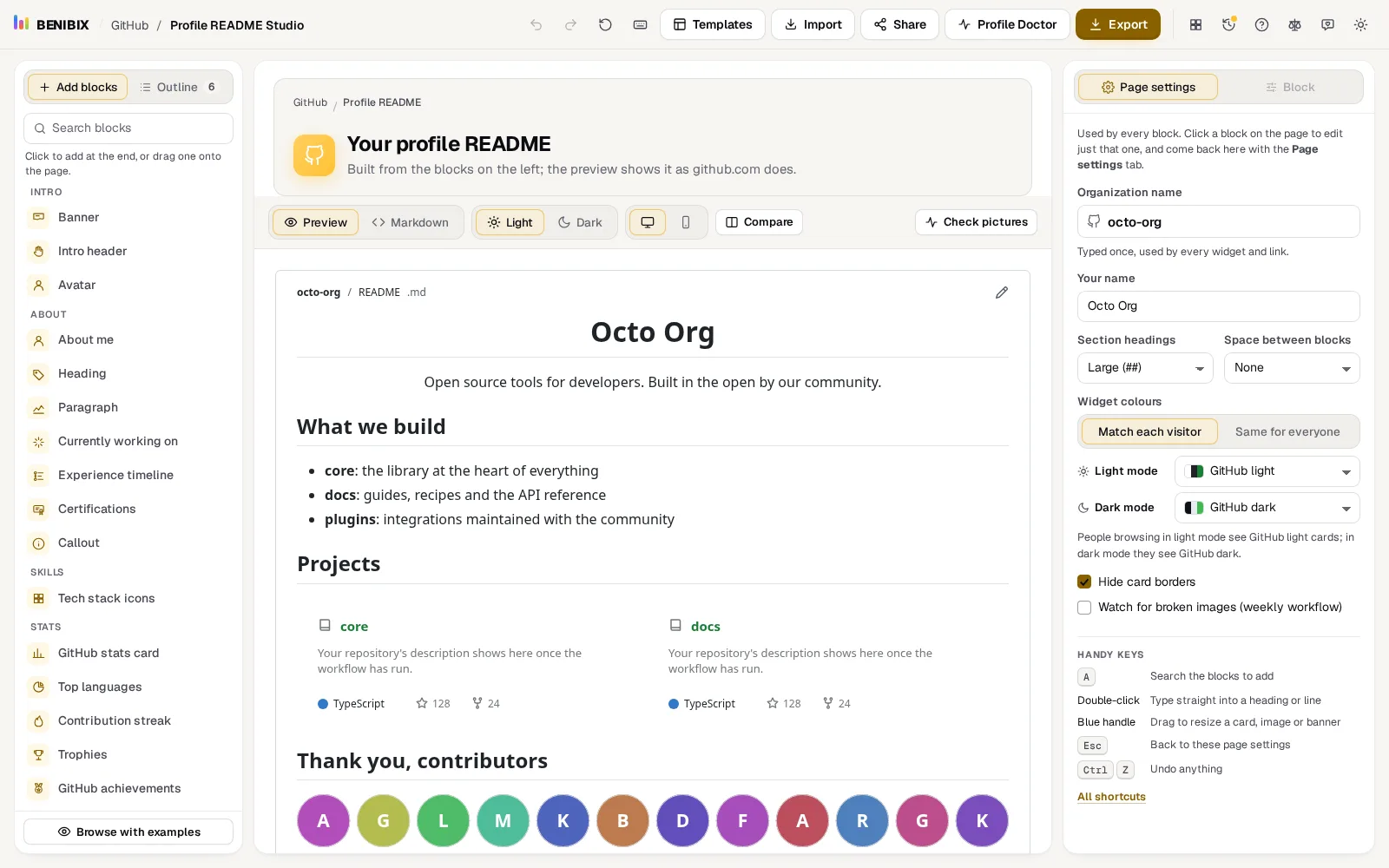Screen dimensions: 1389x868
Task: Click the Compare button
Action: [759, 222]
